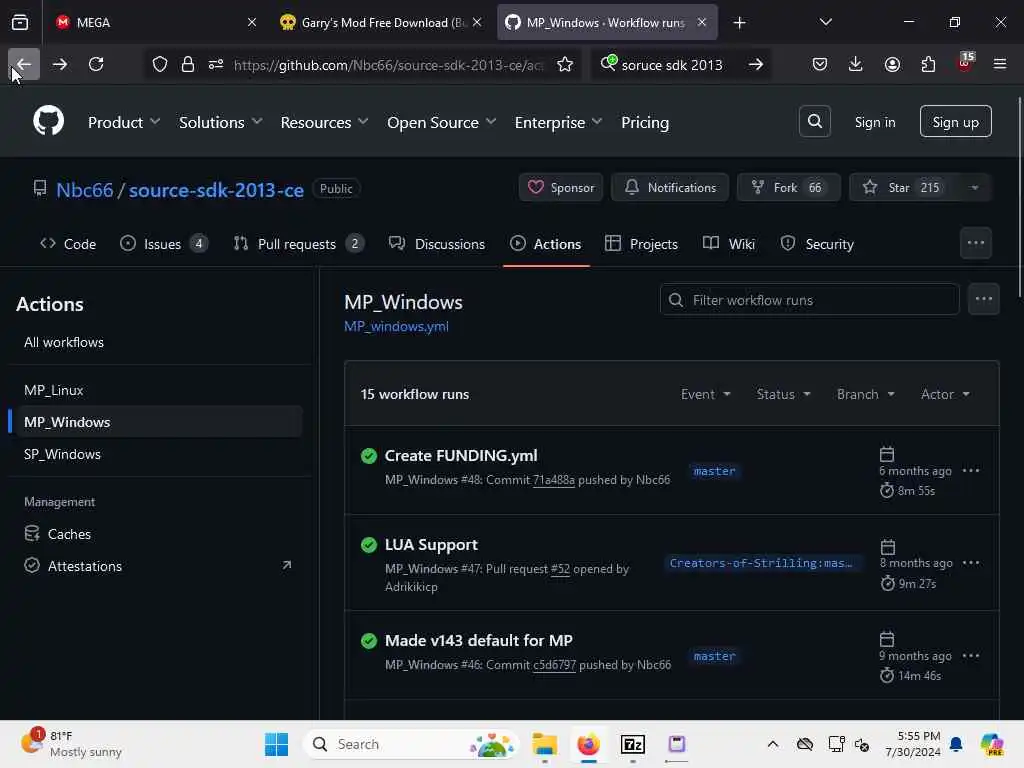Open File Explorer from taskbar
Viewport: 1024px width, 768px height.
[x=544, y=744]
